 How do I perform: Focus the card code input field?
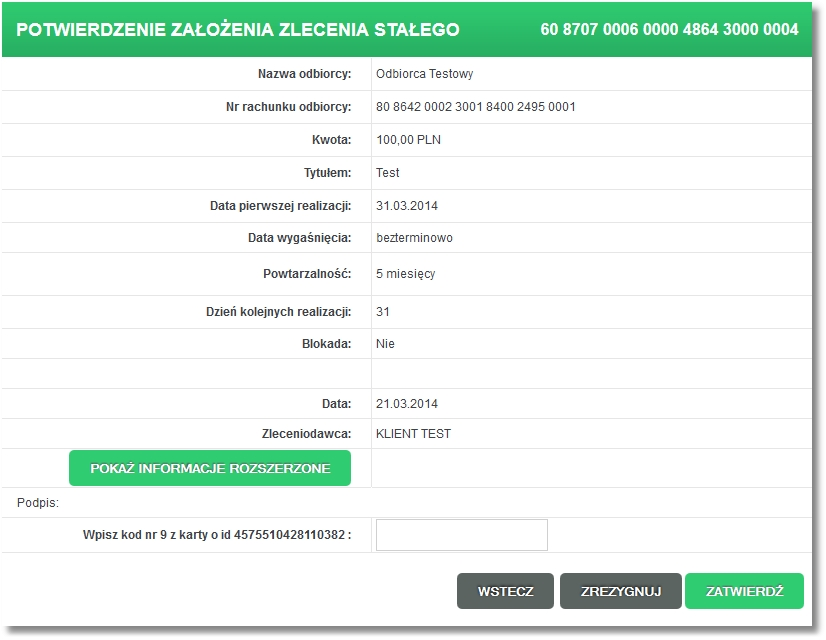tap(461, 535)
